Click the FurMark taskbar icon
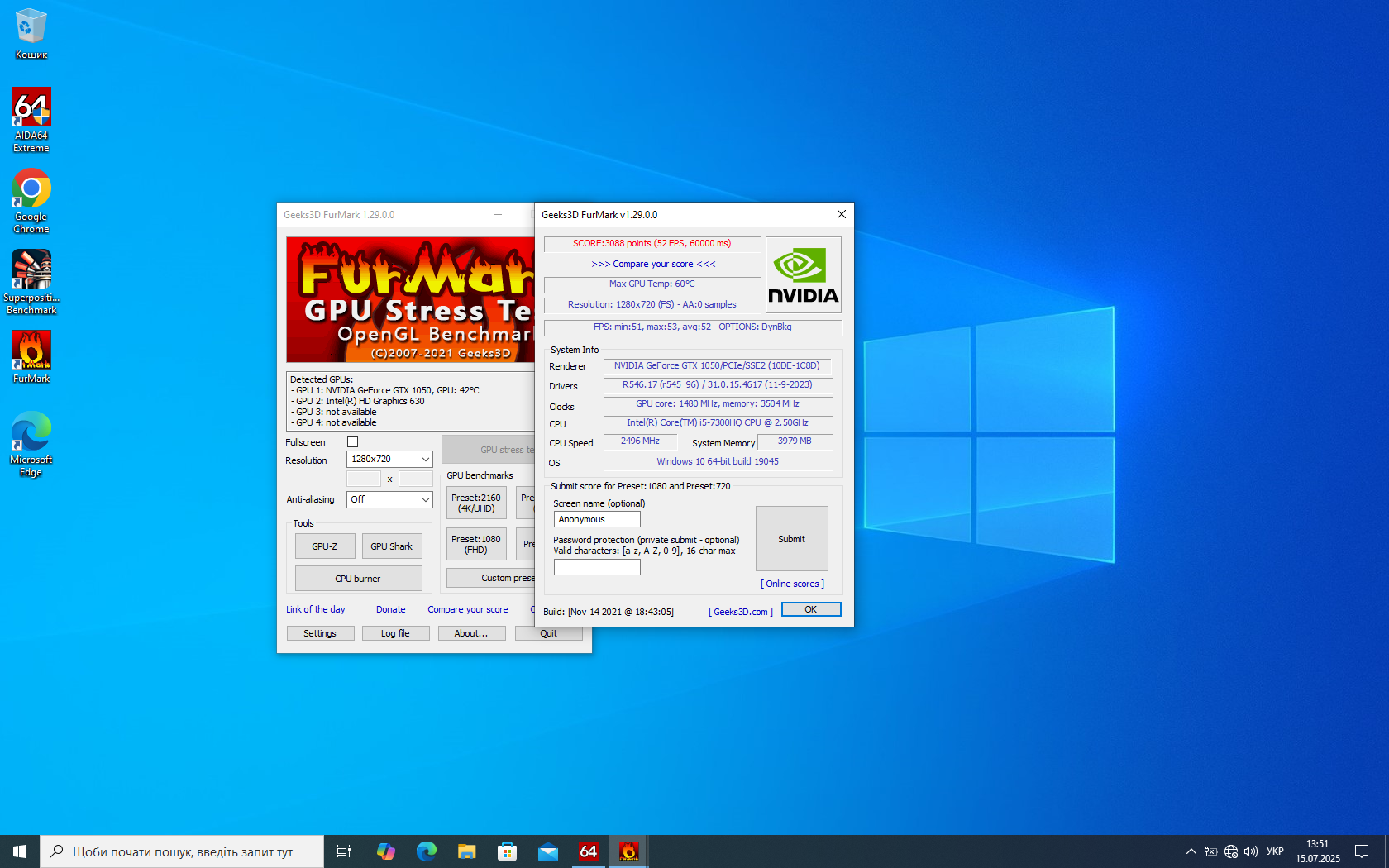Image resolution: width=1389 pixels, height=868 pixels. click(x=628, y=851)
